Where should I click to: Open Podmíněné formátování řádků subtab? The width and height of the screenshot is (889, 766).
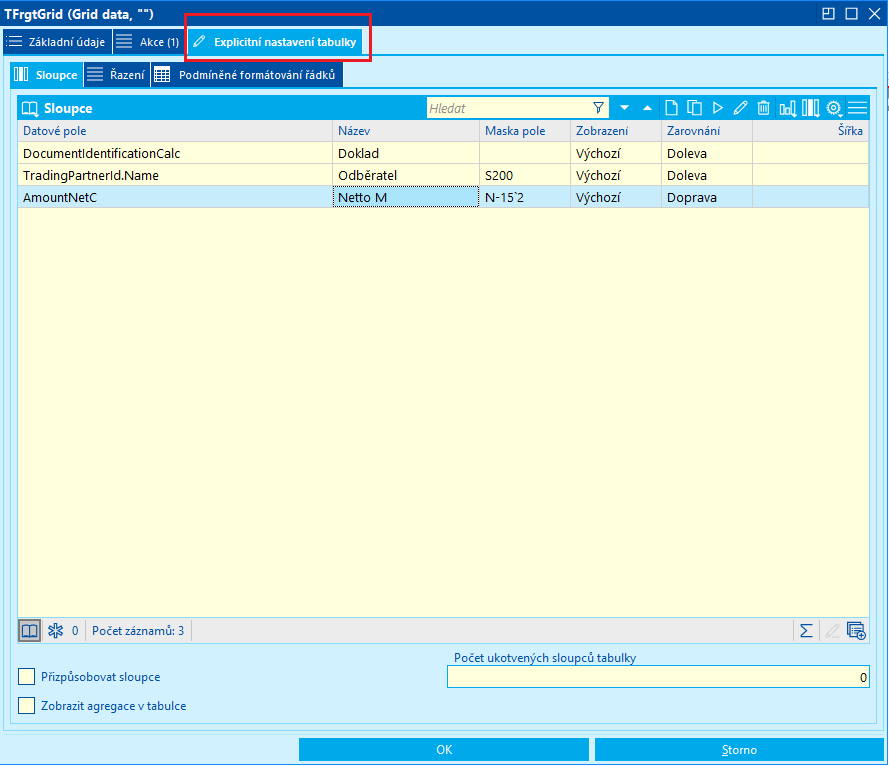247,75
